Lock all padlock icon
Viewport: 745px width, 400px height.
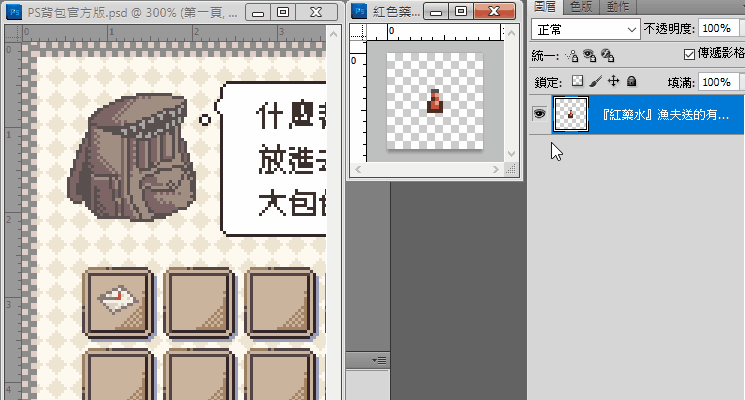[x=631, y=81]
